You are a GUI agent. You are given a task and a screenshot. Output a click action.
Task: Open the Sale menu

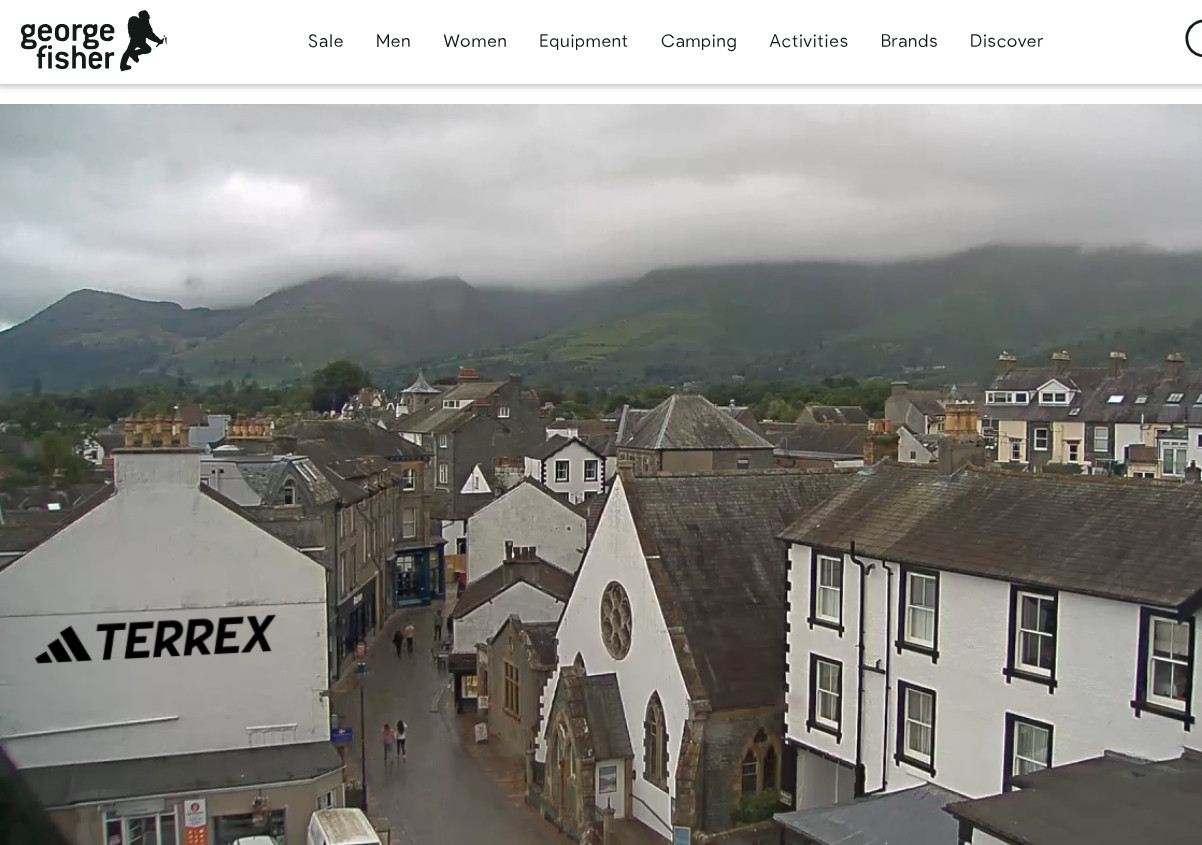[325, 41]
